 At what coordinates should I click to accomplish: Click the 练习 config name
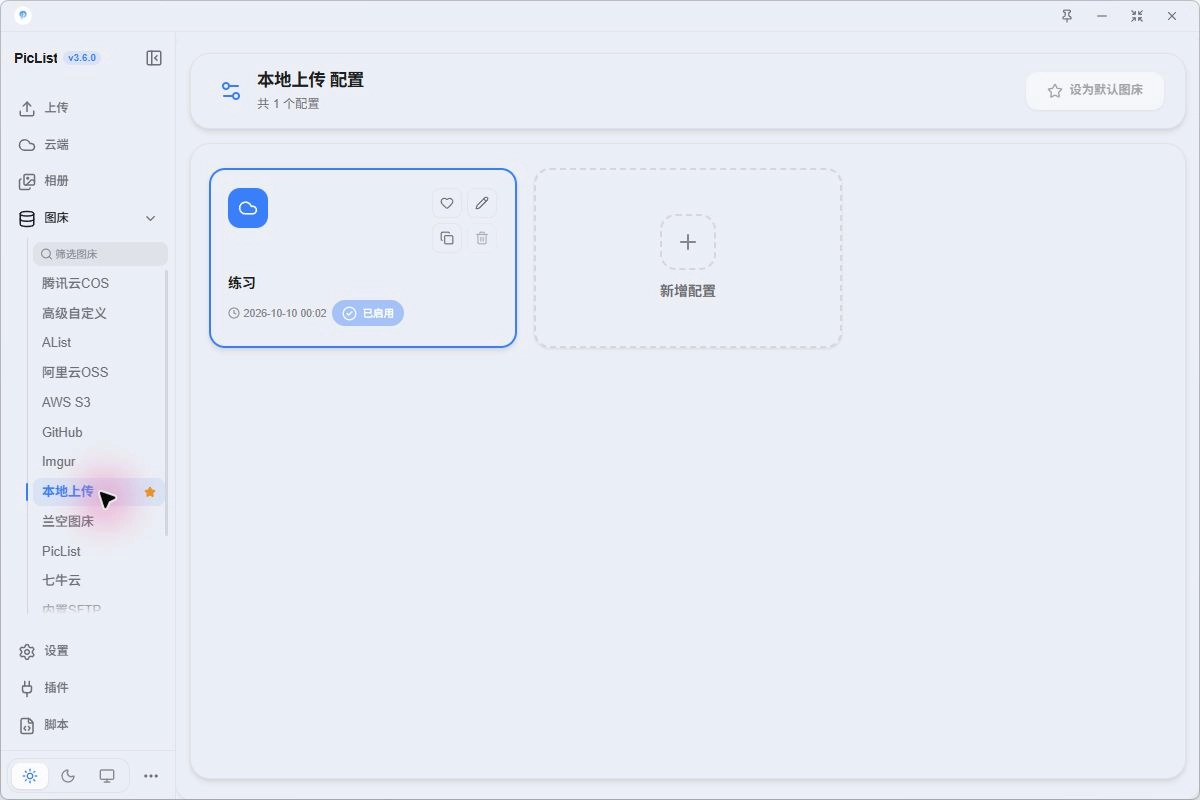click(242, 283)
